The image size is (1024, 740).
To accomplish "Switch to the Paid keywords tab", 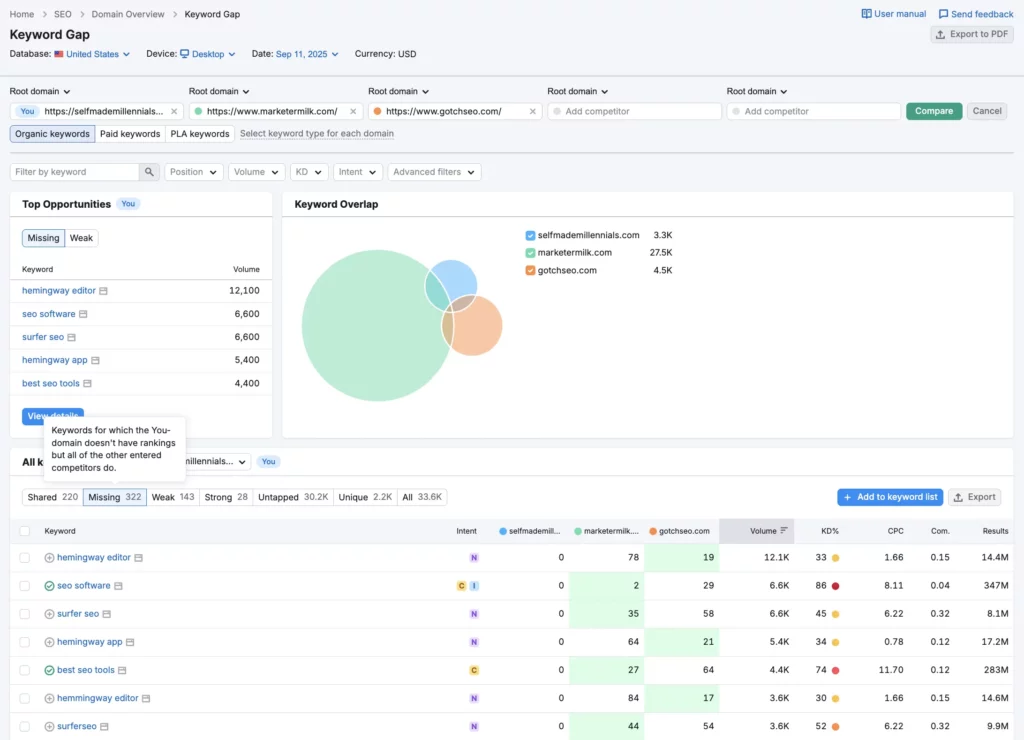I will pyautogui.click(x=130, y=133).
